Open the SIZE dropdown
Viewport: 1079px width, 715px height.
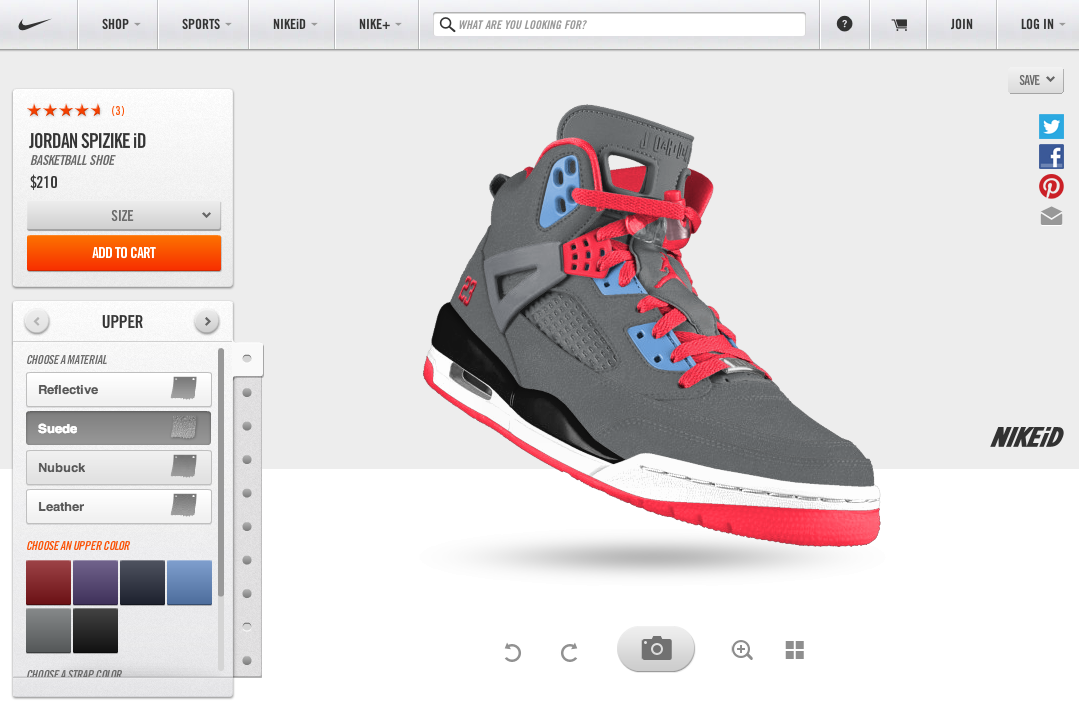124,215
